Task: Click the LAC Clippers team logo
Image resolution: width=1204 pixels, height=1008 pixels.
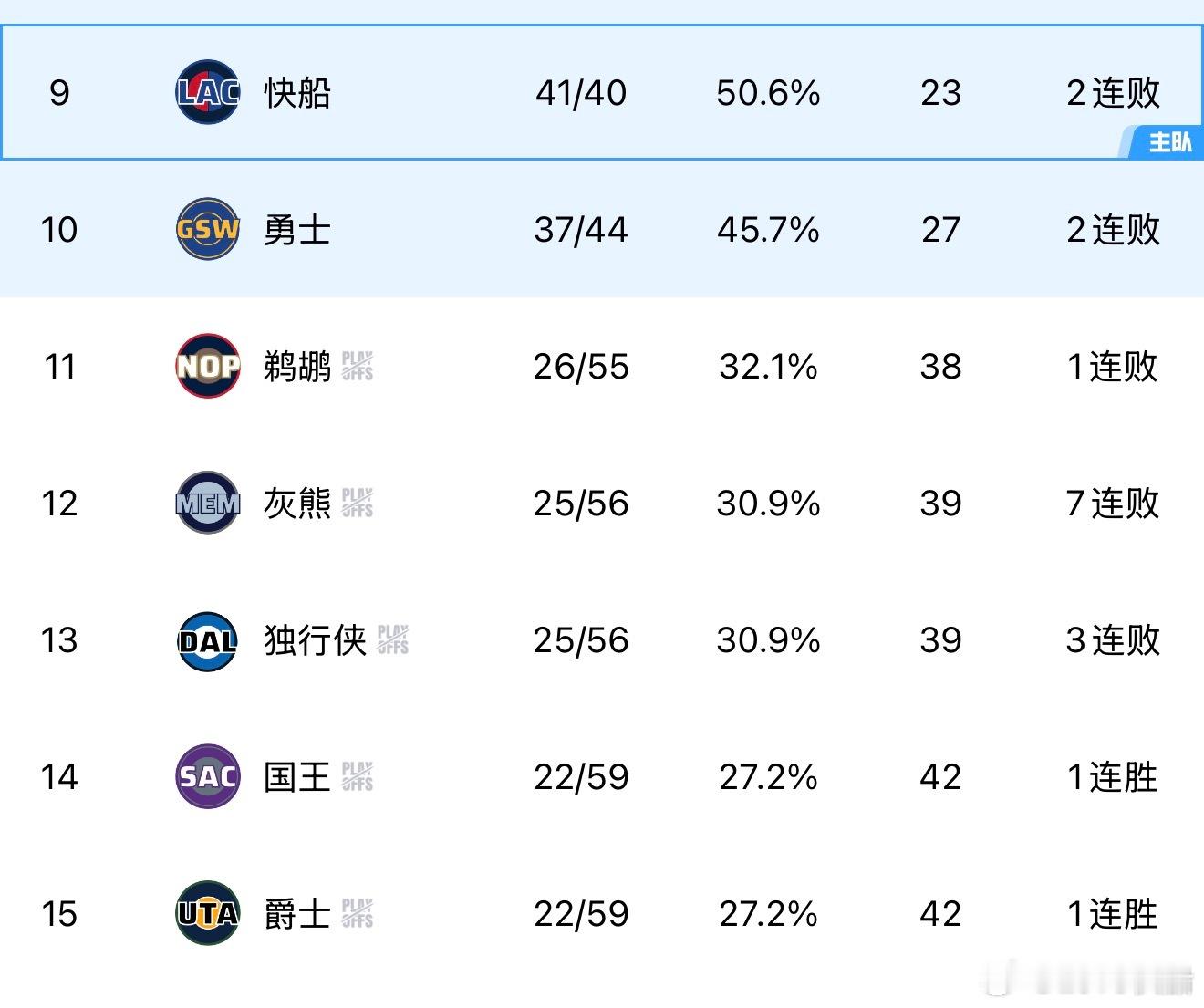Action: click(206, 91)
